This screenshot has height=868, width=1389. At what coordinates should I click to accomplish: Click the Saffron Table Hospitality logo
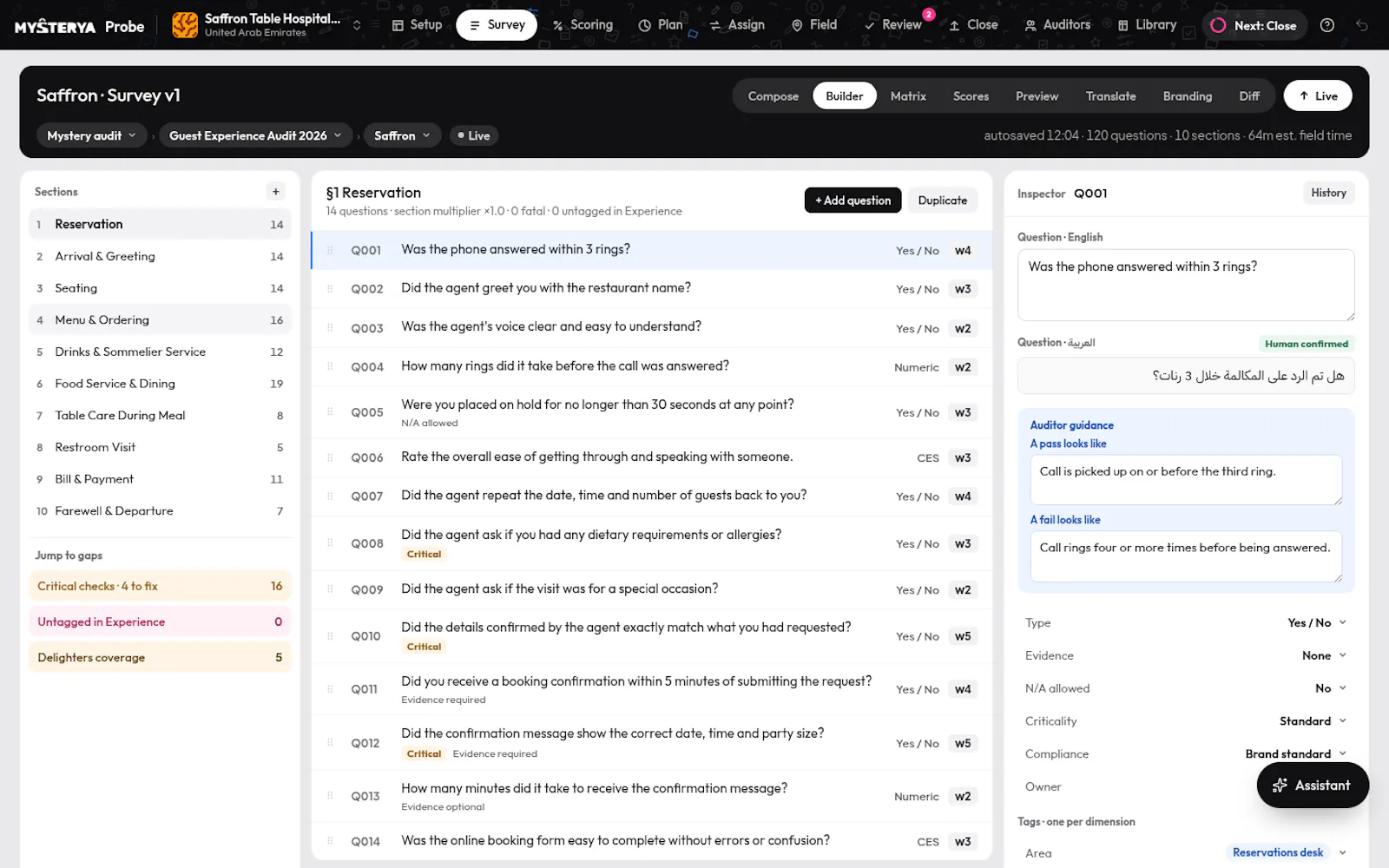185,25
